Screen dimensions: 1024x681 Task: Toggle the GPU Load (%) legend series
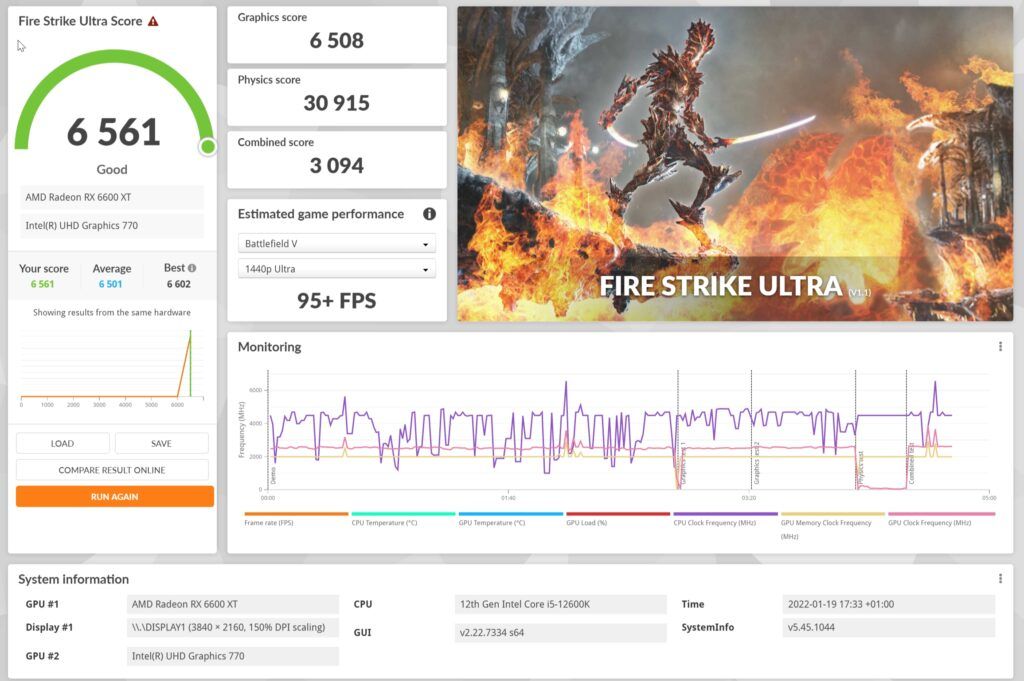tap(618, 519)
